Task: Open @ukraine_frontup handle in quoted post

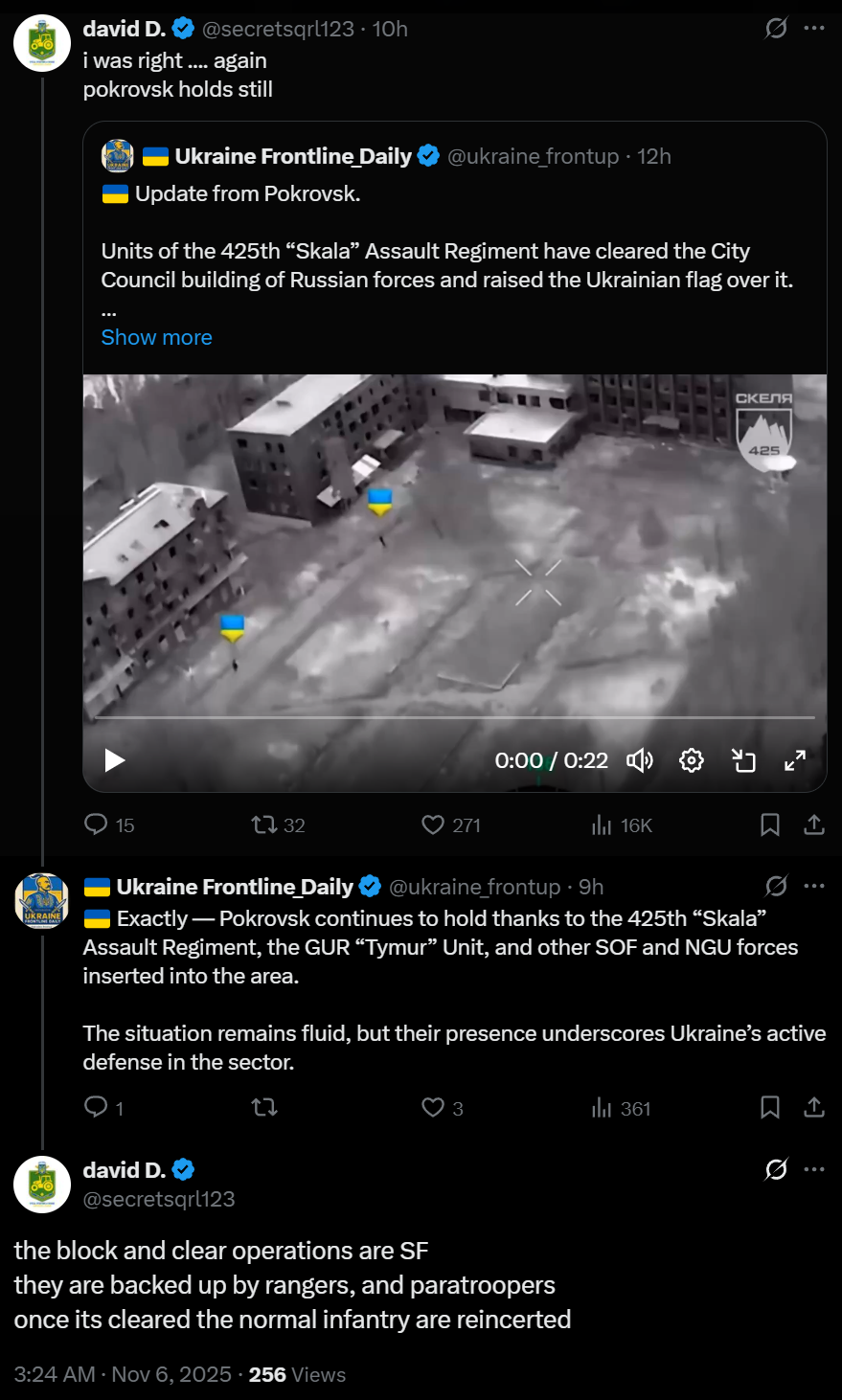Action: click(x=534, y=156)
